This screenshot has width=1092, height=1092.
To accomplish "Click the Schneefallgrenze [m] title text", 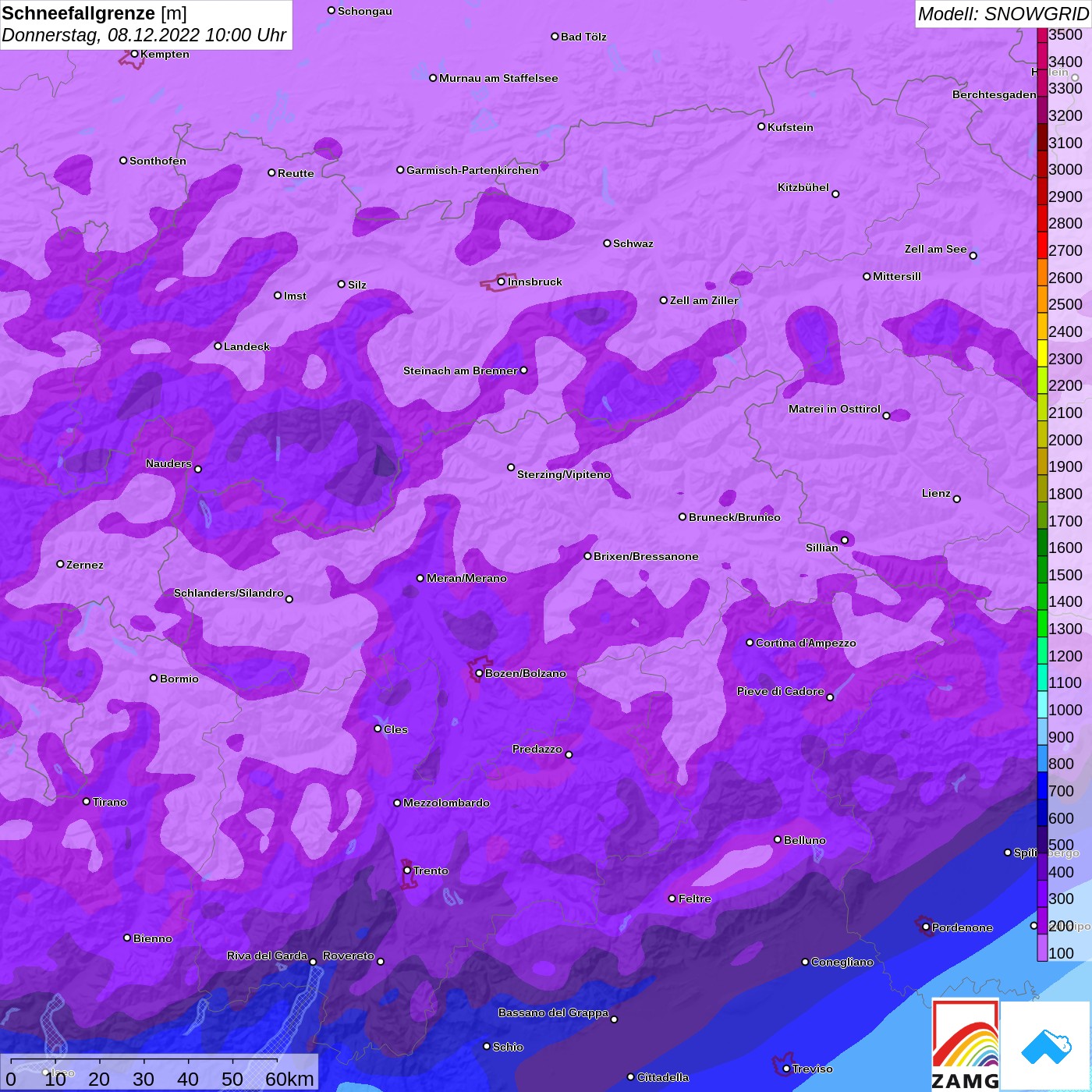I will 94,13.
